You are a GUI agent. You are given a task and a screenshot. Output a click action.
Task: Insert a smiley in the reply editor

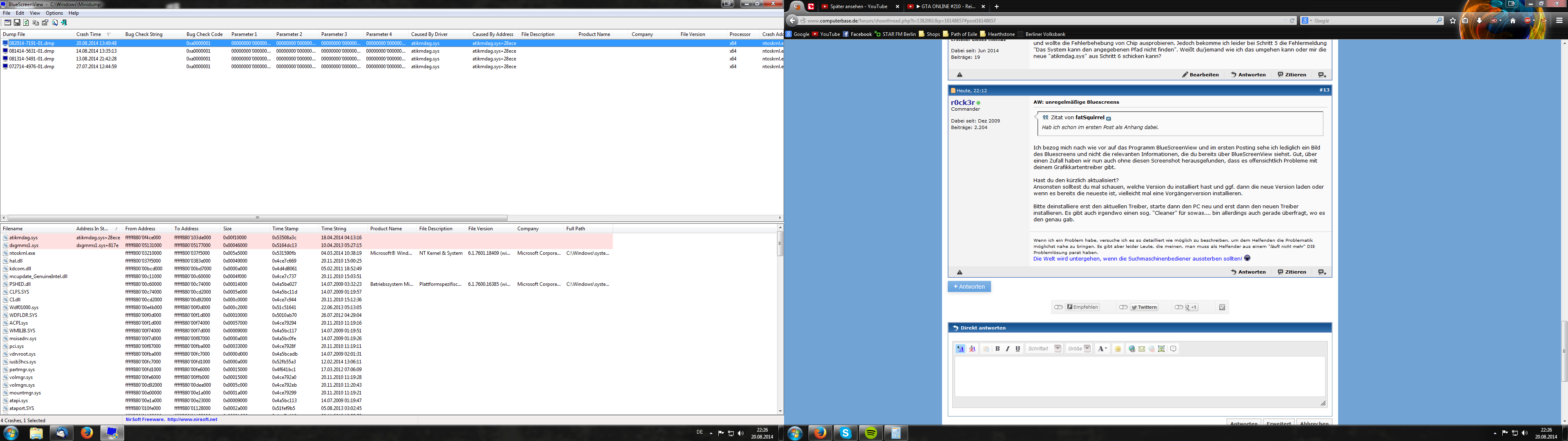tap(1118, 349)
